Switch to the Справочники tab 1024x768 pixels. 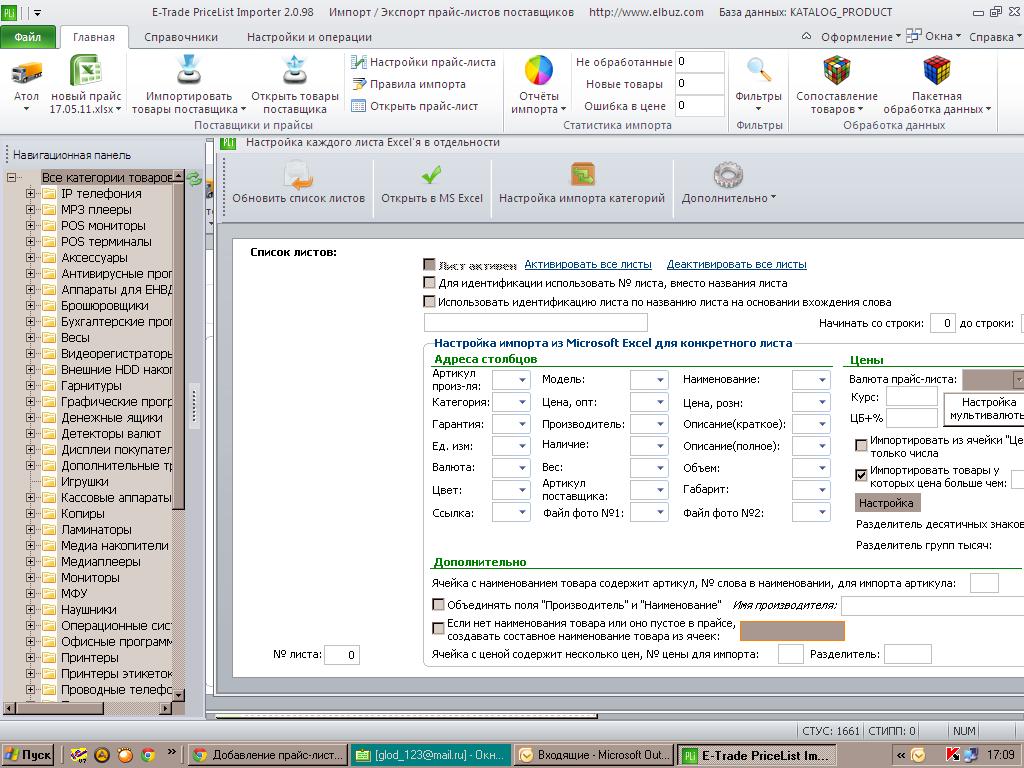pyautogui.click(x=181, y=37)
